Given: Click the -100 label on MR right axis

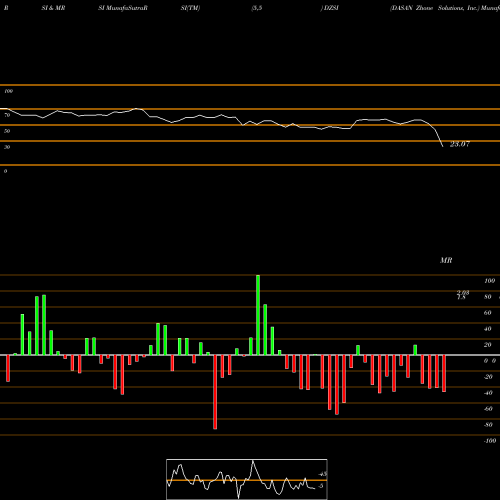Looking at the screenshot, I should click(489, 441).
